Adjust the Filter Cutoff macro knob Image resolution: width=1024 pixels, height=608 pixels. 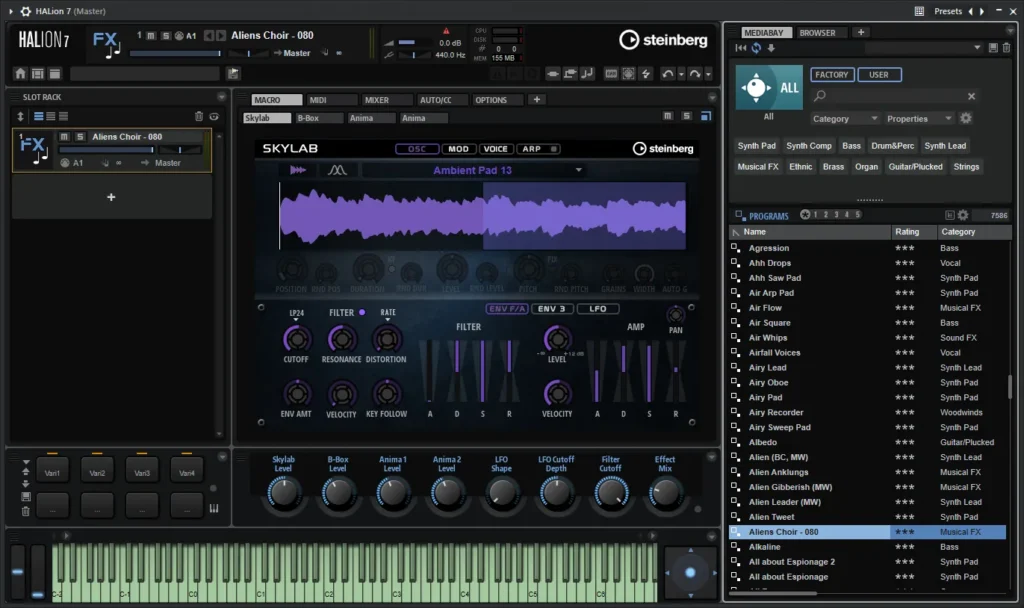[x=611, y=492]
